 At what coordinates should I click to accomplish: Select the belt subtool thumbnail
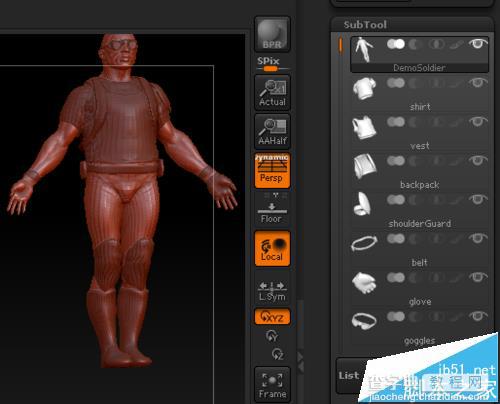point(364,243)
